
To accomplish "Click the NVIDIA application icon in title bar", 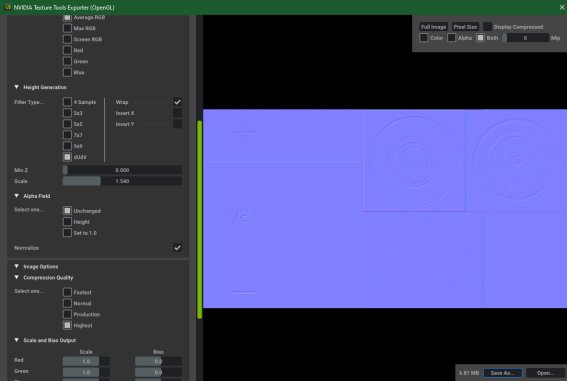I will tap(7, 7).
